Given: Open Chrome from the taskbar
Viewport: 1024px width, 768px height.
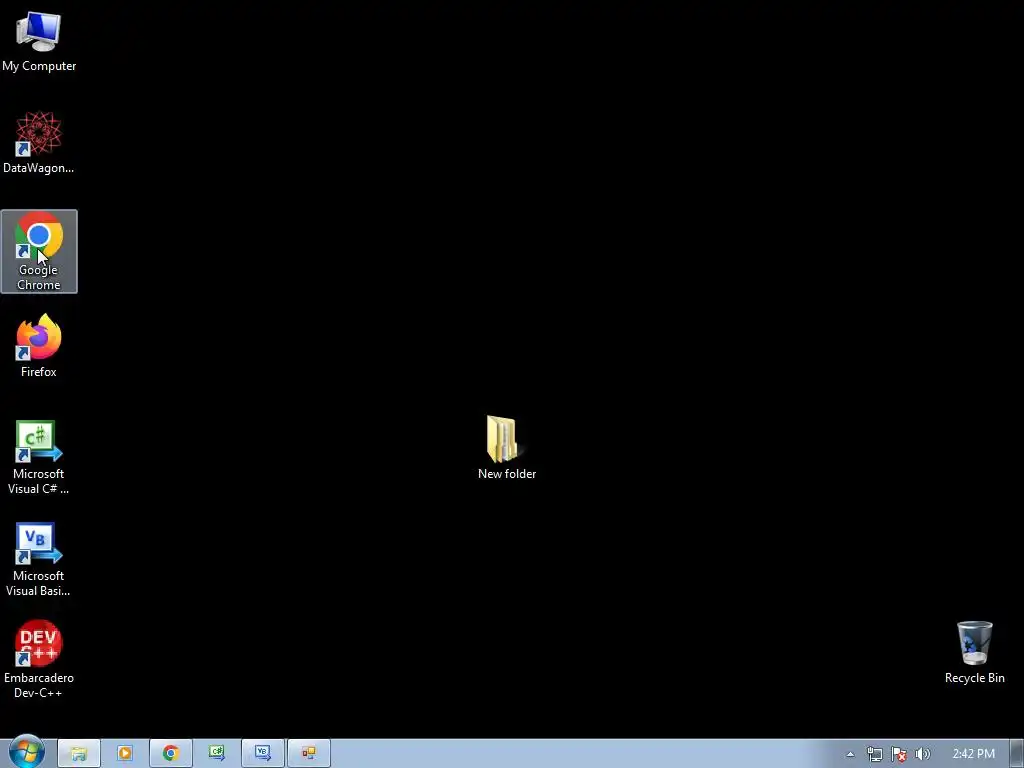Looking at the screenshot, I should pyautogui.click(x=170, y=754).
